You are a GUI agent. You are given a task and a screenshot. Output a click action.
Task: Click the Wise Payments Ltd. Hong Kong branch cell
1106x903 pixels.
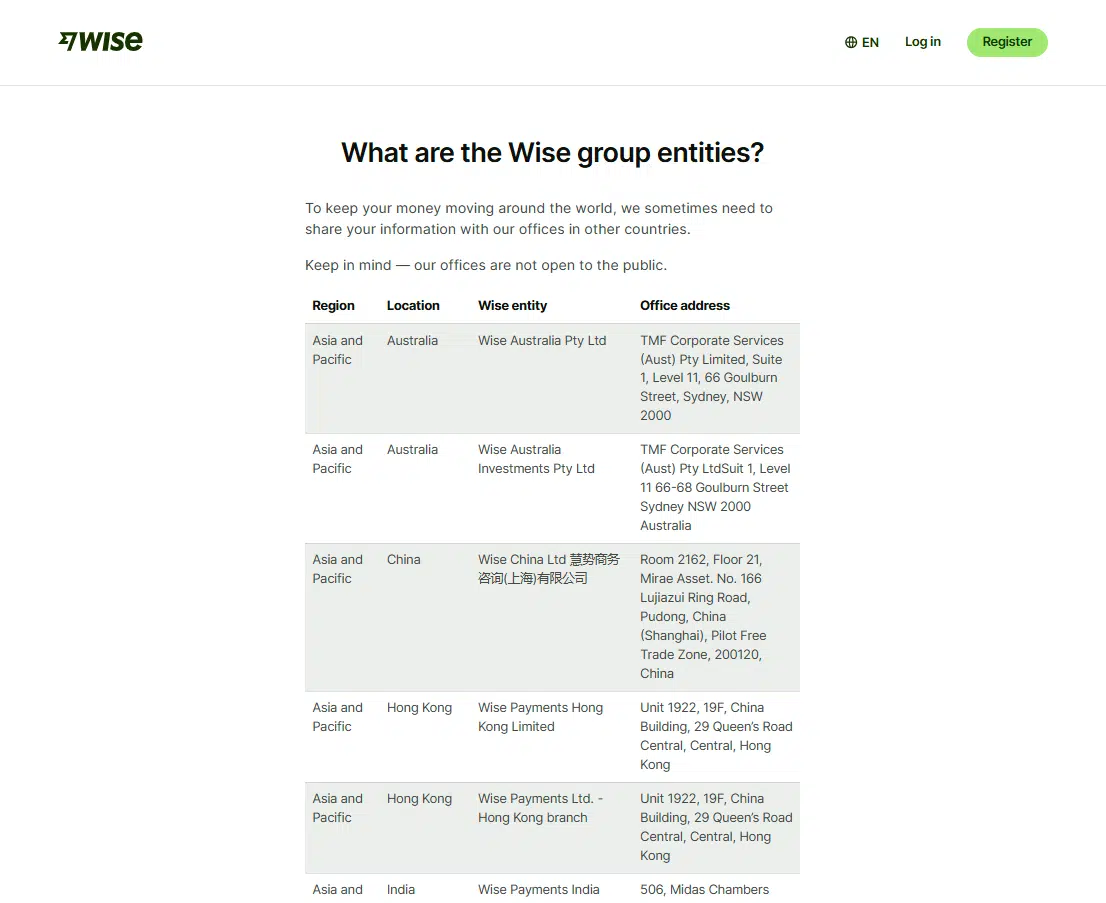(x=540, y=808)
